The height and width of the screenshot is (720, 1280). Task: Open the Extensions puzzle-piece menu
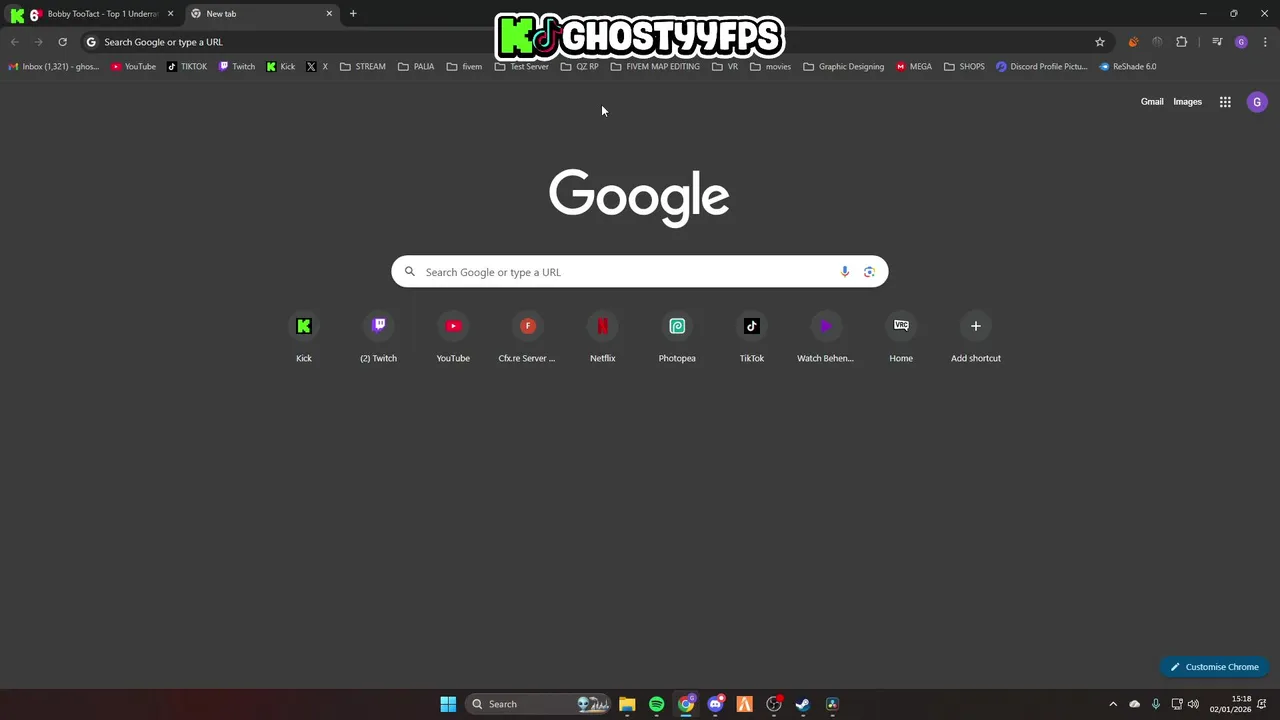(1182, 42)
